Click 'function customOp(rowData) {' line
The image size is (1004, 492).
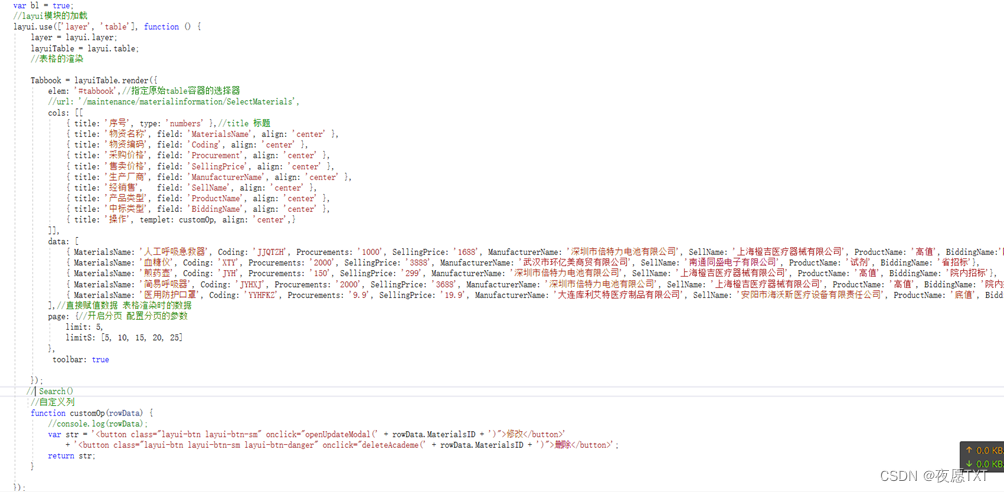(x=92, y=413)
